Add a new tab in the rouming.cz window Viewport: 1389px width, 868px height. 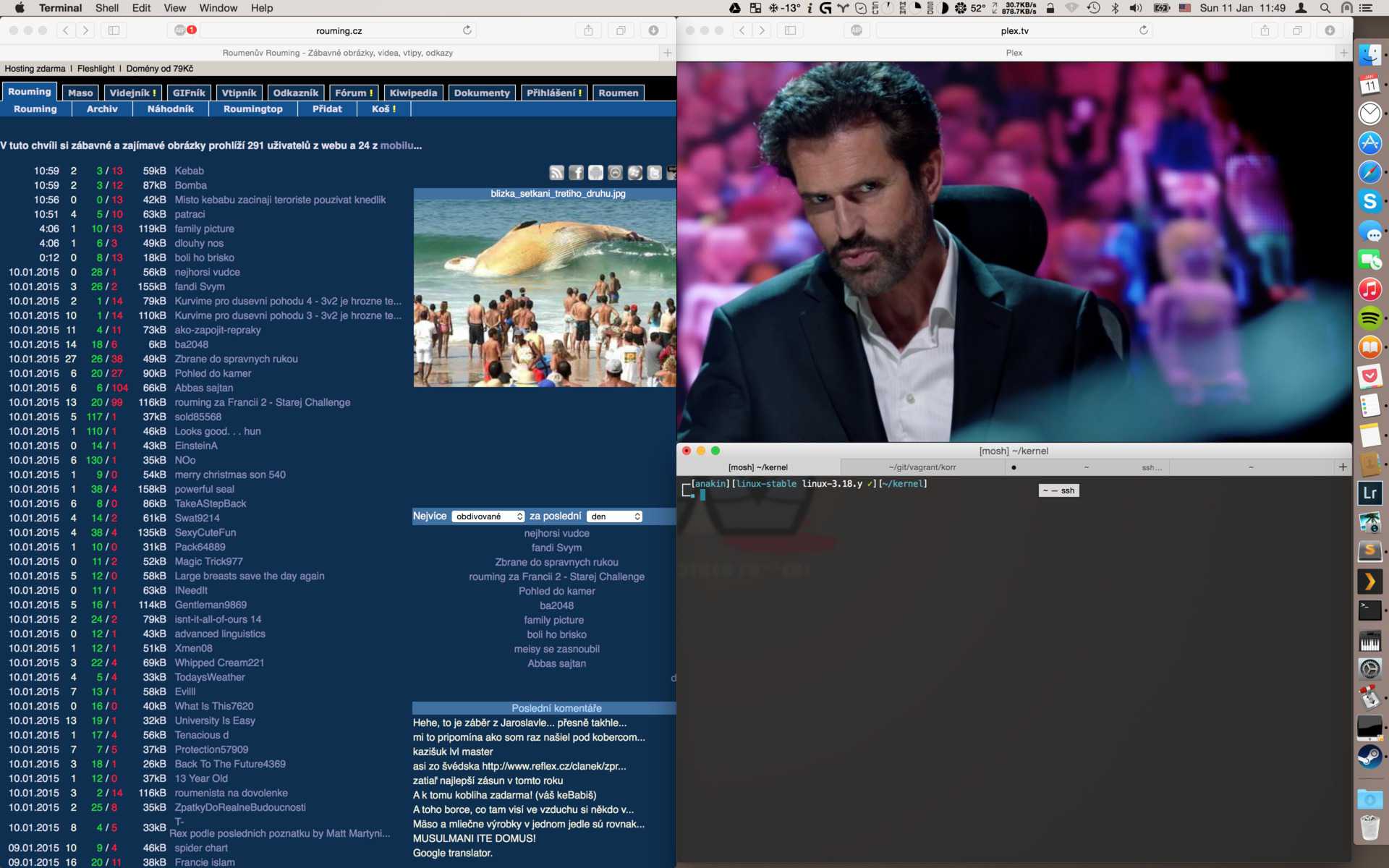click(x=667, y=53)
